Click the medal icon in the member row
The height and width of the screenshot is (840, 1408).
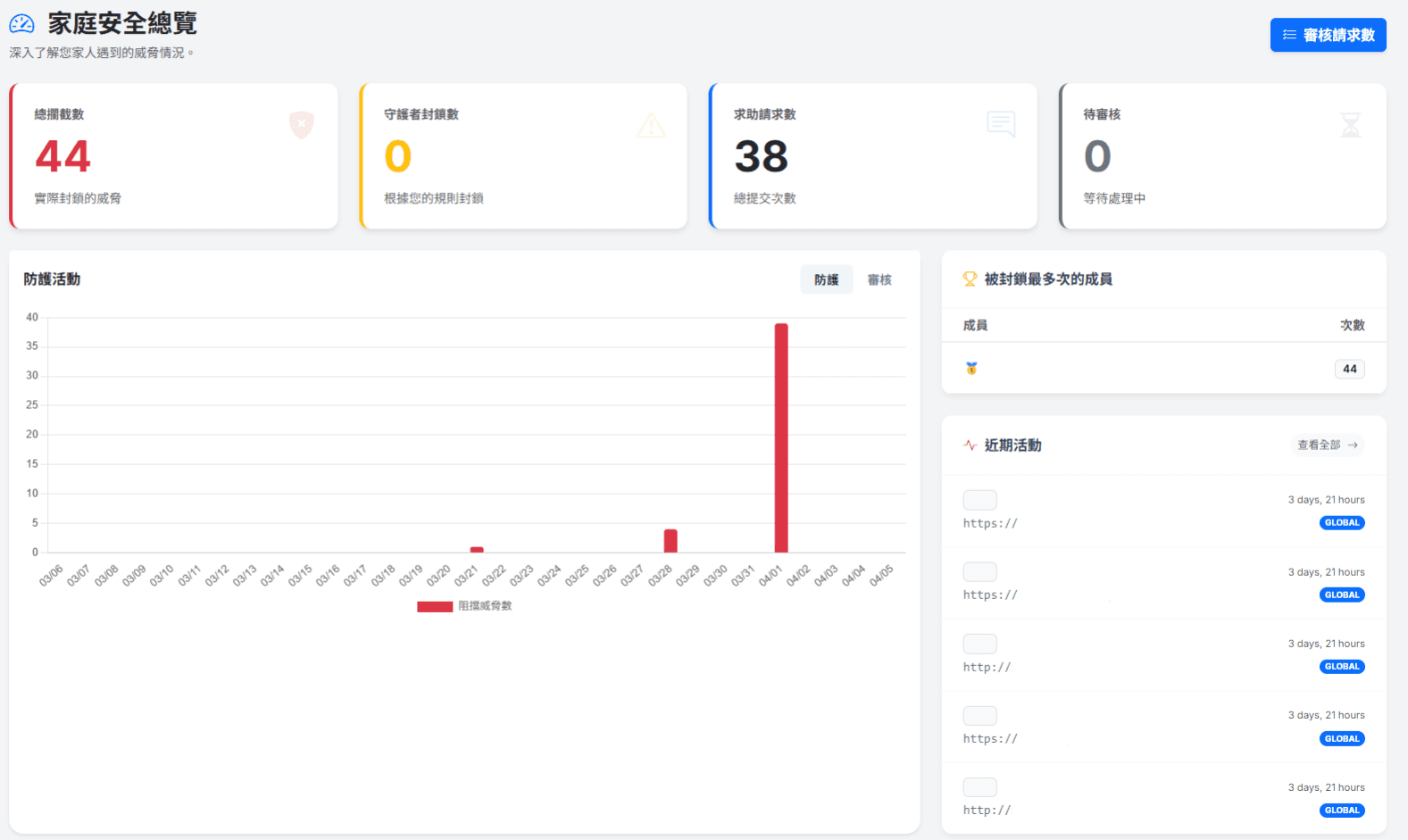pyautogui.click(x=971, y=369)
